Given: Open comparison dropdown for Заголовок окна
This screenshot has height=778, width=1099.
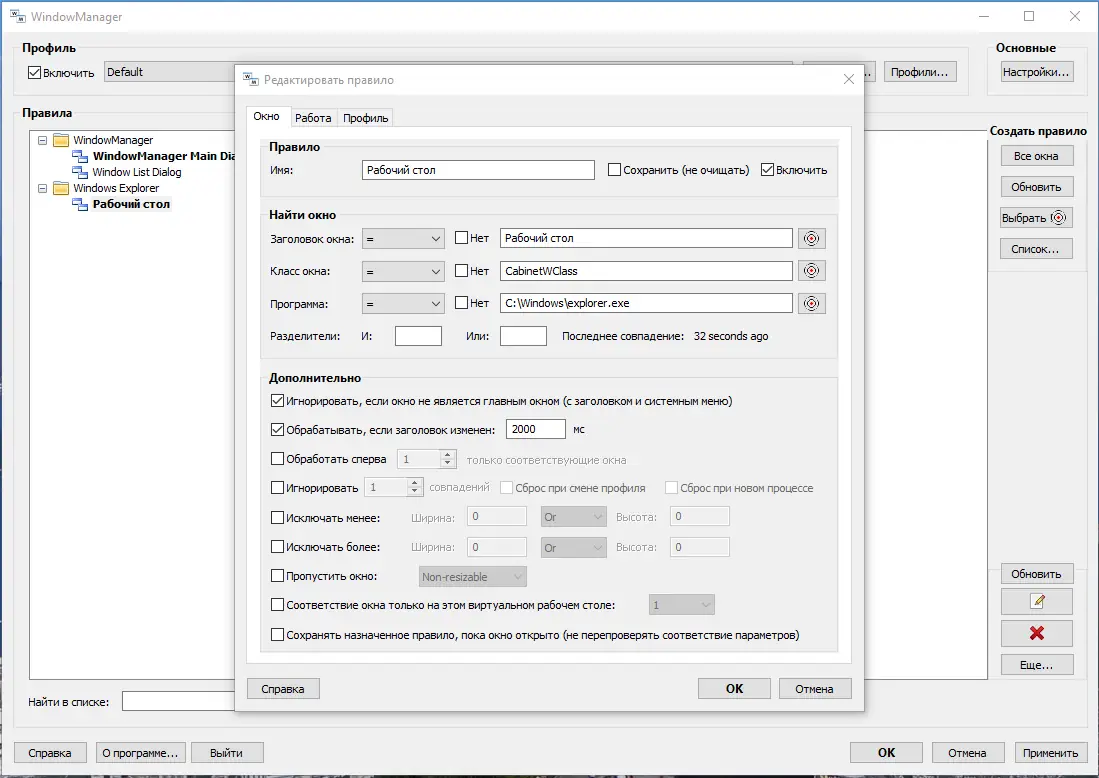Looking at the screenshot, I should coord(403,239).
